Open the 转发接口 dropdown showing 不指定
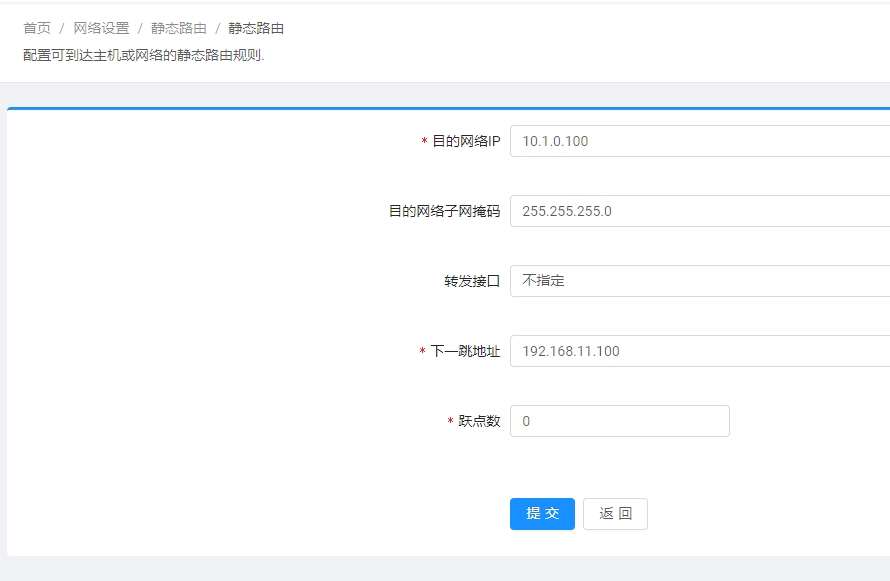Screen dimensions: 890x581 point(700,281)
